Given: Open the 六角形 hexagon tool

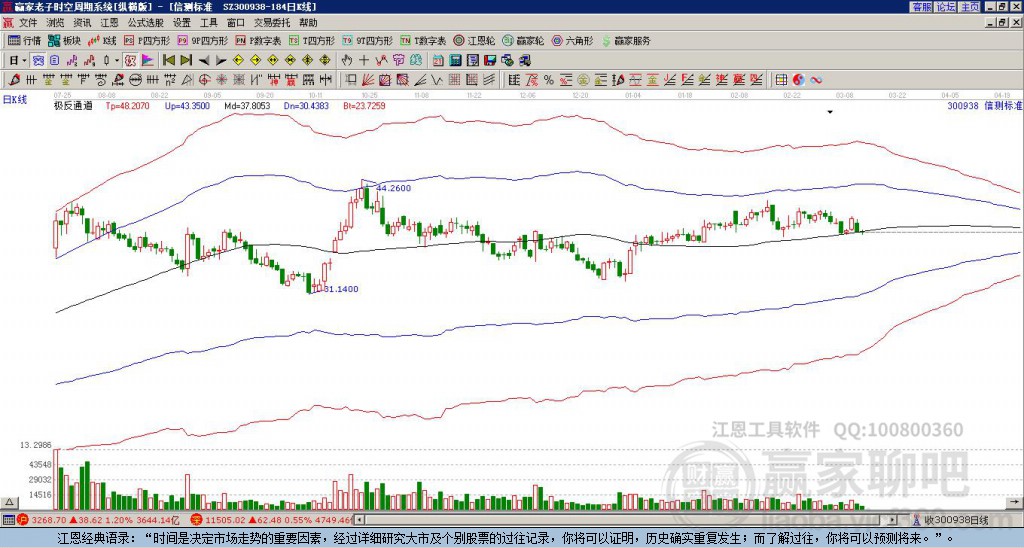Looking at the screenshot, I should click(x=572, y=40).
